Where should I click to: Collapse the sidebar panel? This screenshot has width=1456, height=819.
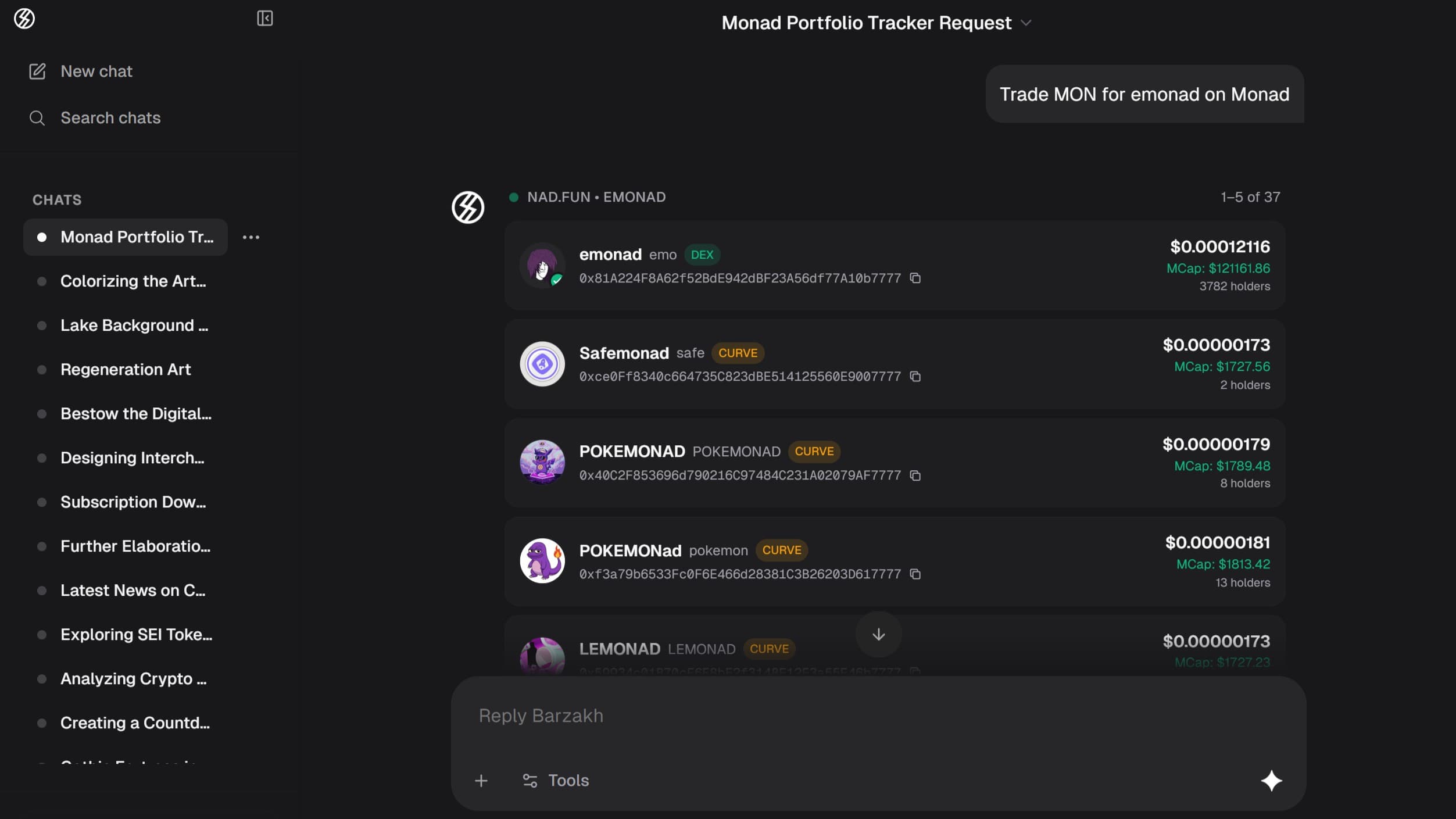265,19
